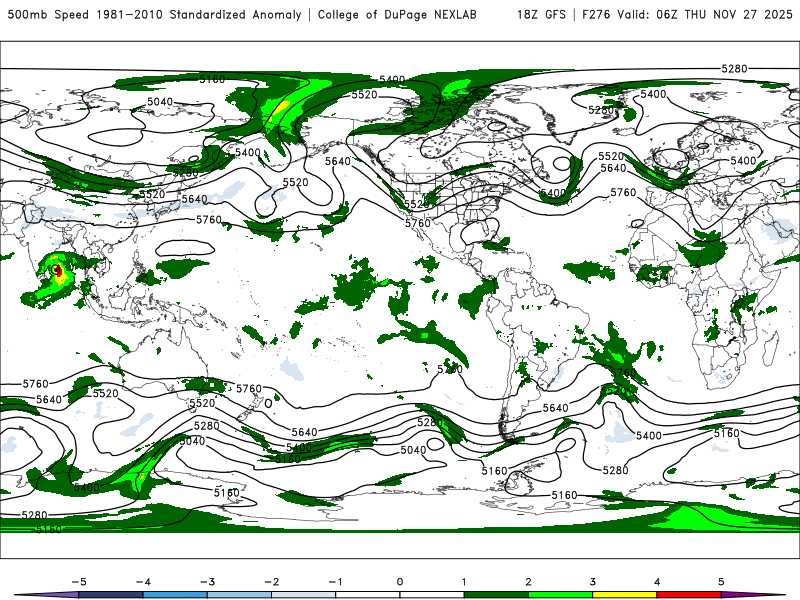
Task: Click the '5520' label in the central North Pacific
Action: click(x=295, y=182)
